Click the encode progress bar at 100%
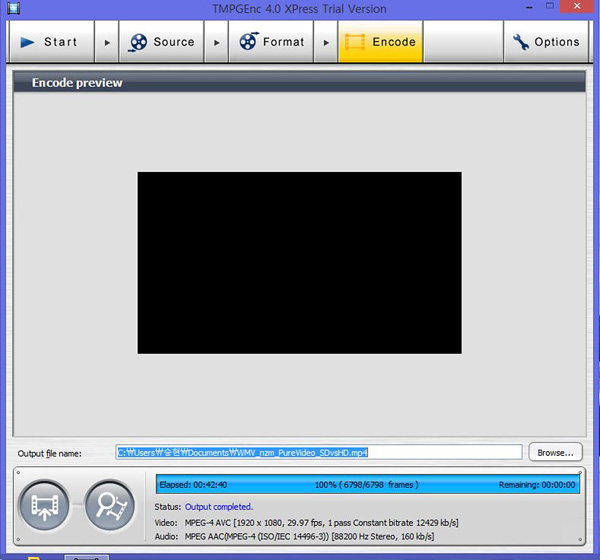The image size is (600, 560). tap(368, 485)
